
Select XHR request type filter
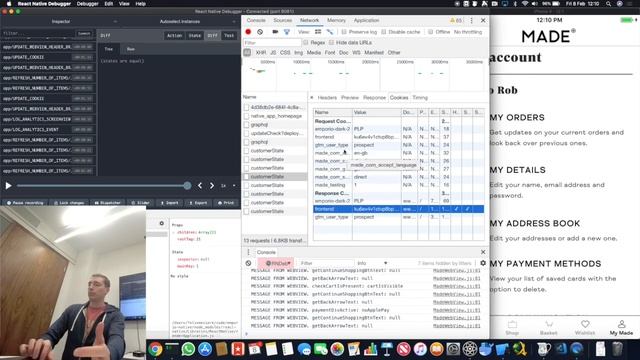261,53
